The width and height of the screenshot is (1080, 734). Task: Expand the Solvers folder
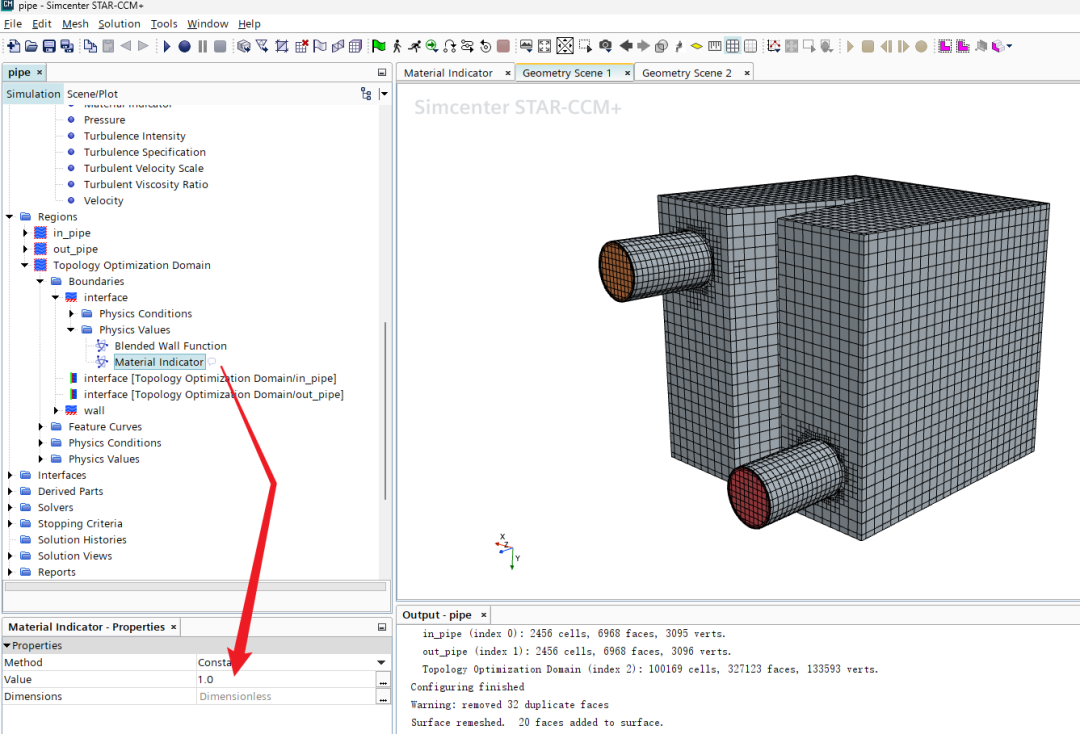coord(10,507)
